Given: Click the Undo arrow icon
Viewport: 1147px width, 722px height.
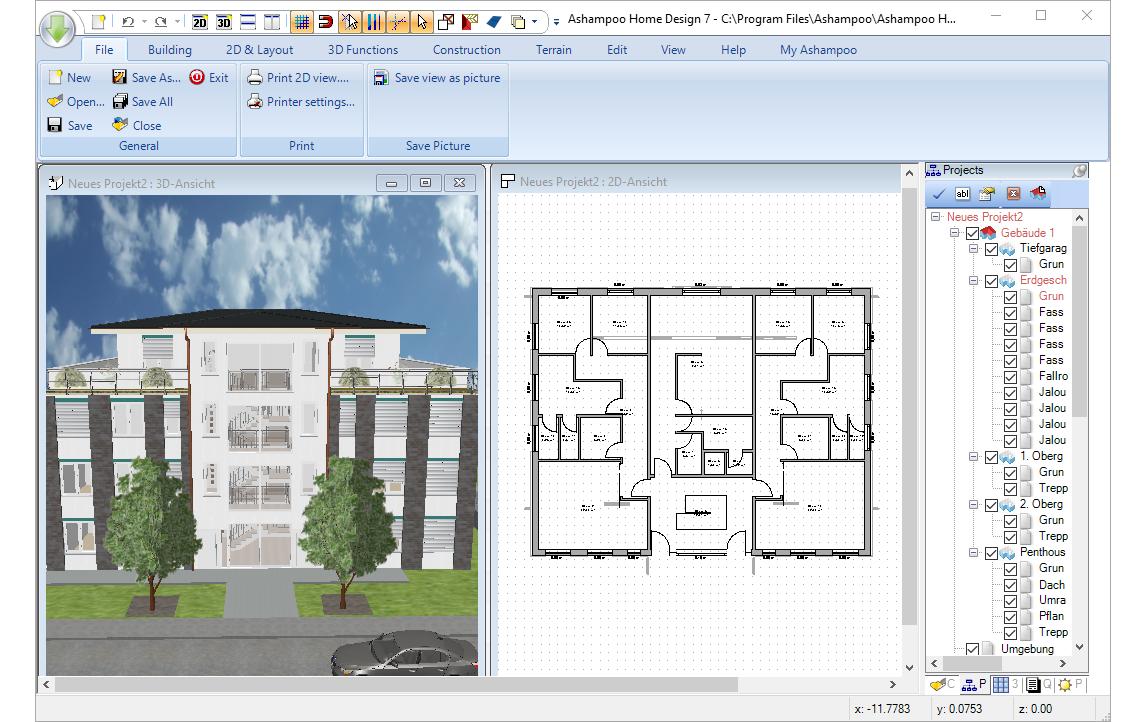Looking at the screenshot, I should click(127, 21).
